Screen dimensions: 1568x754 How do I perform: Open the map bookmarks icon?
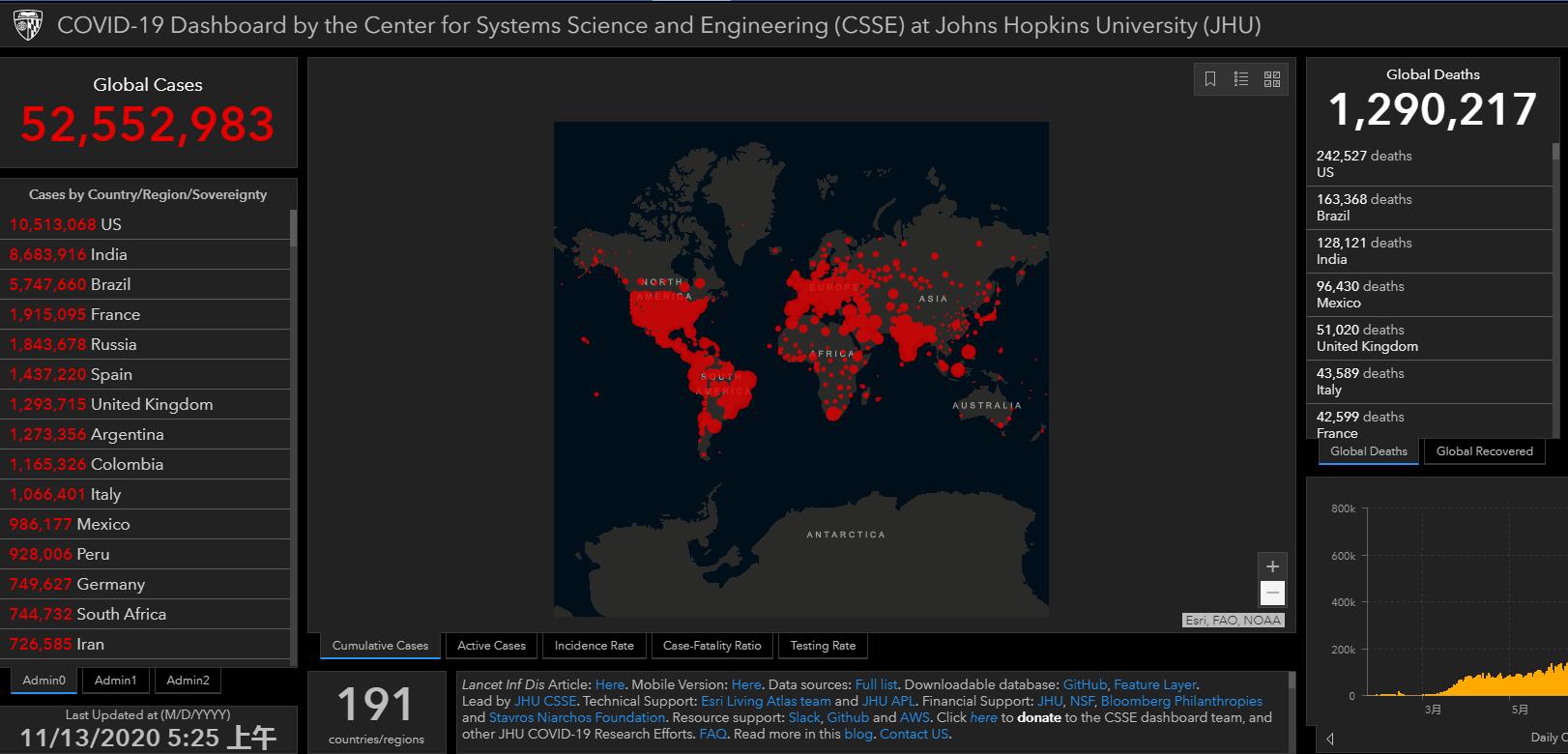coord(1209,79)
